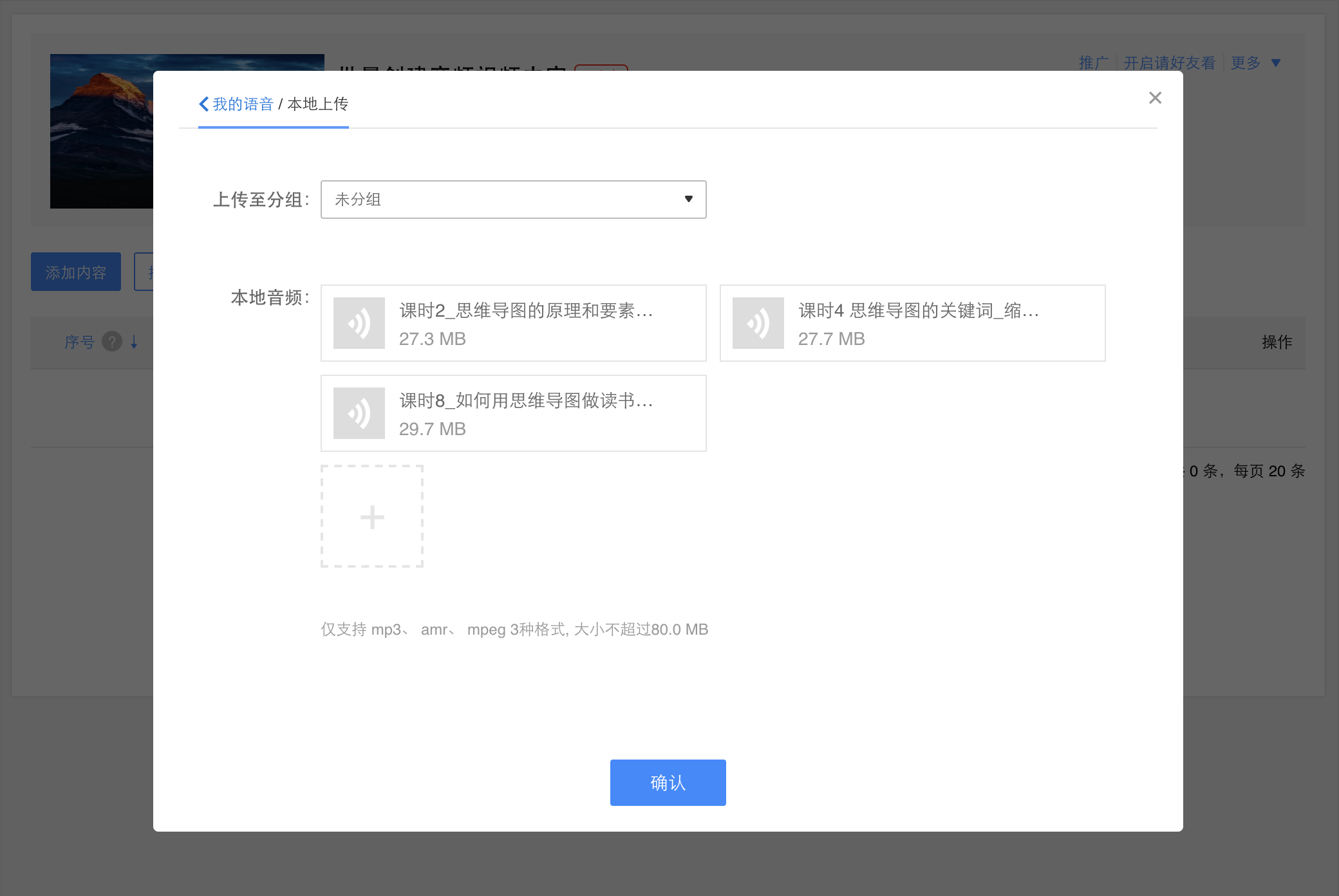
Task: Confirm upload with the 确认 button
Action: point(668,783)
